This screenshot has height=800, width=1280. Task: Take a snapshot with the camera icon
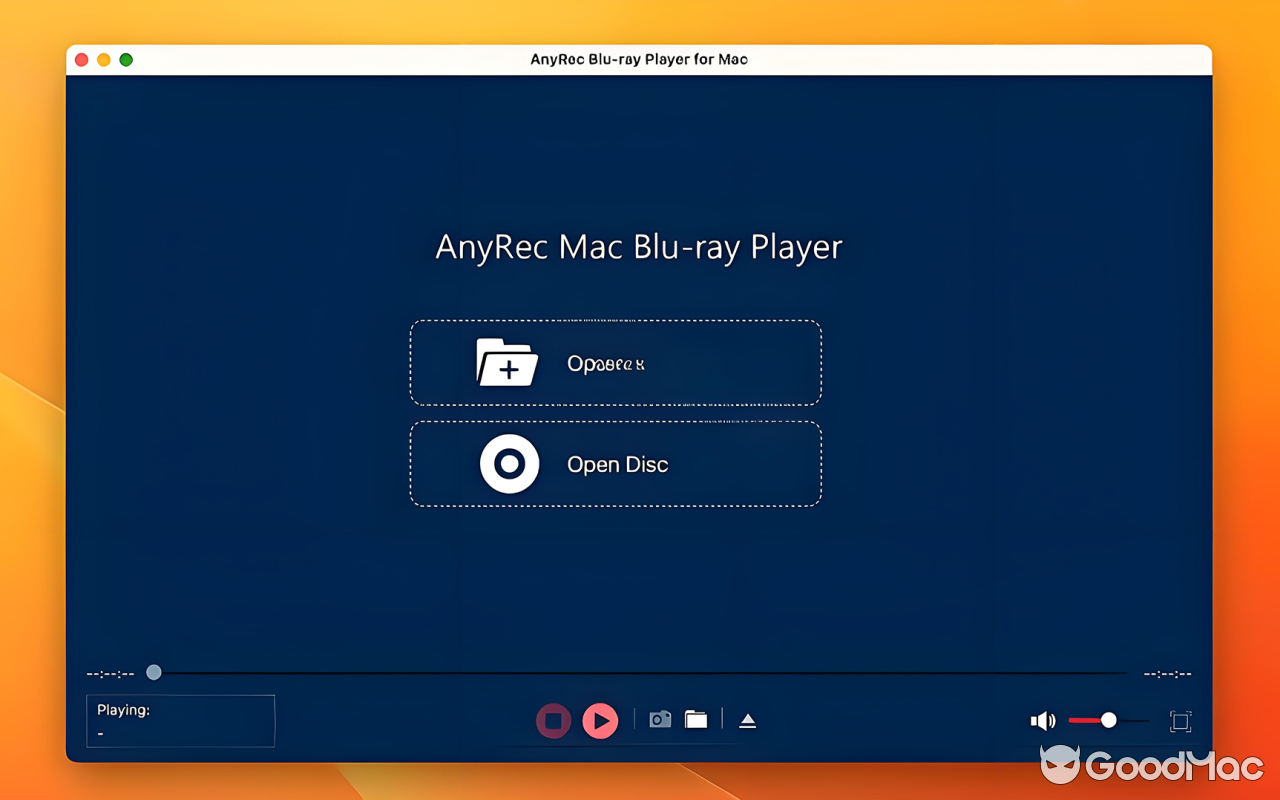tap(660, 718)
